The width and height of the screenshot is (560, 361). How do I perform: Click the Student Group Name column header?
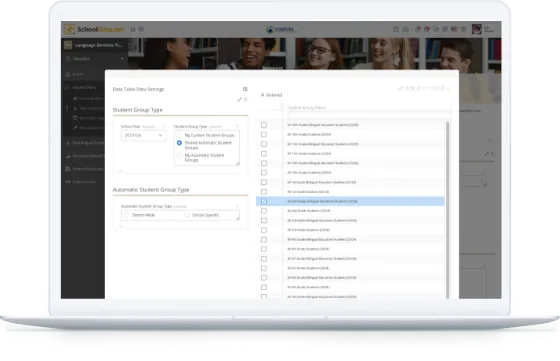click(x=306, y=107)
